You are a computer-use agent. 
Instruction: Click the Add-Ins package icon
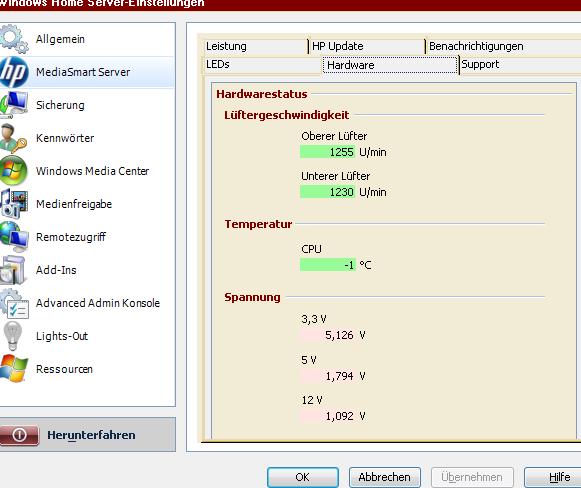coord(13,270)
